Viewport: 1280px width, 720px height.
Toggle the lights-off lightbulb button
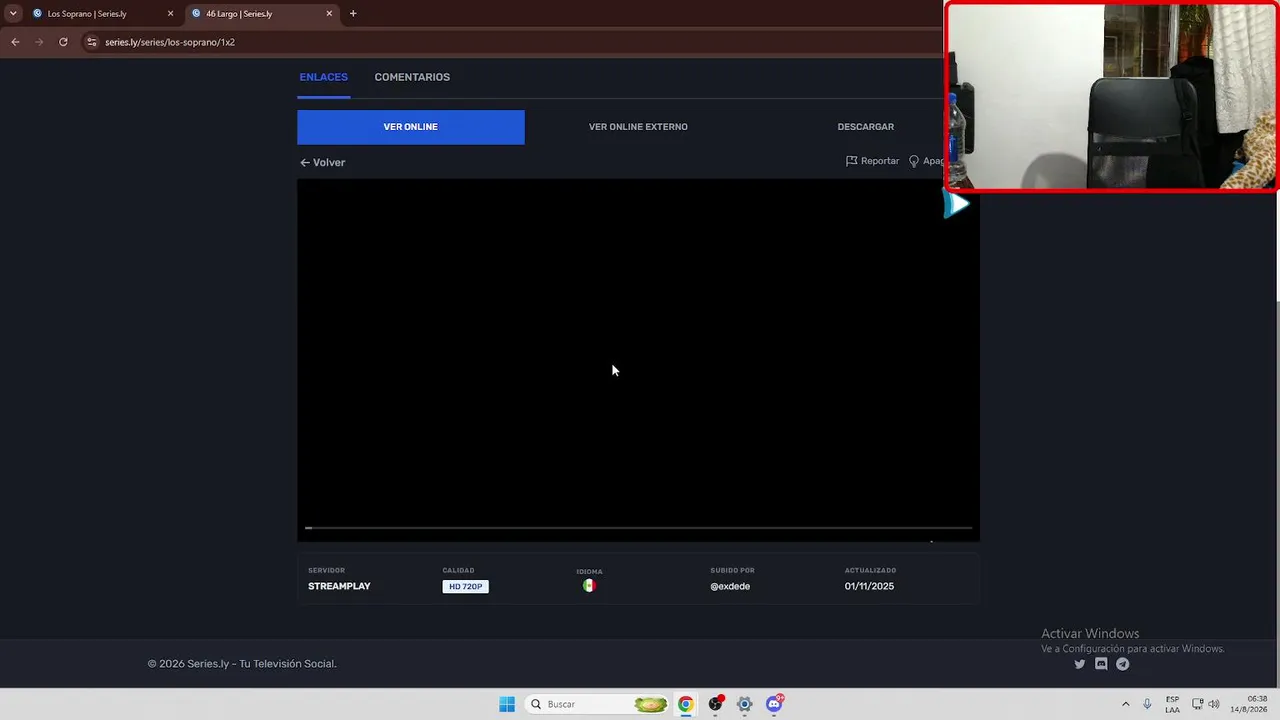click(914, 161)
